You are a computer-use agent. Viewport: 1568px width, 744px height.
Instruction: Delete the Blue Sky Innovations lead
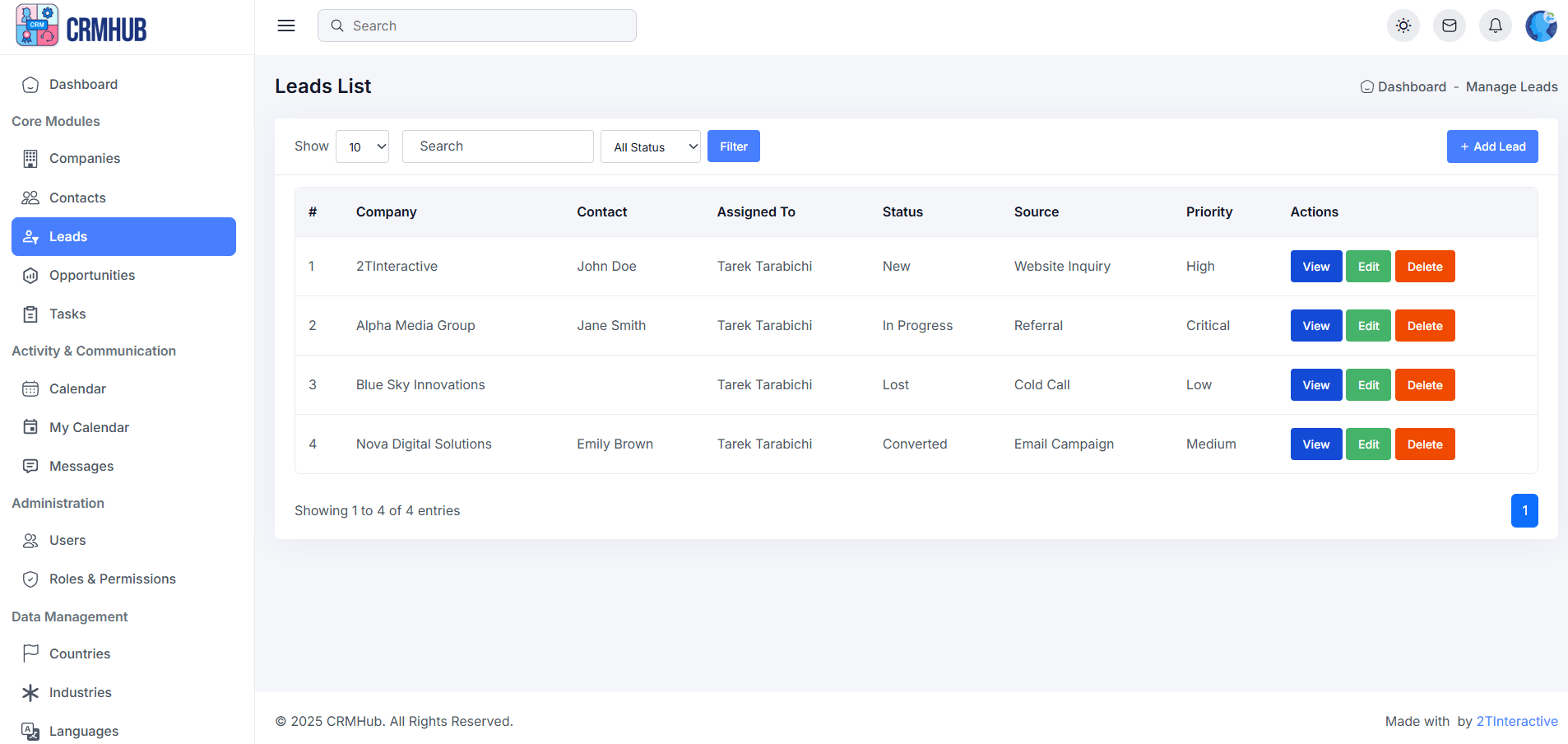(x=1424, y=385)
